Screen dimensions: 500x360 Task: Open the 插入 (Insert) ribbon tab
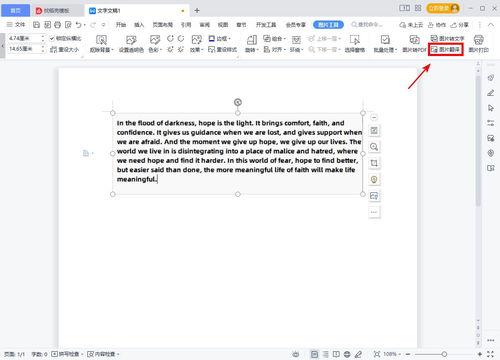(x=139, y=25)
